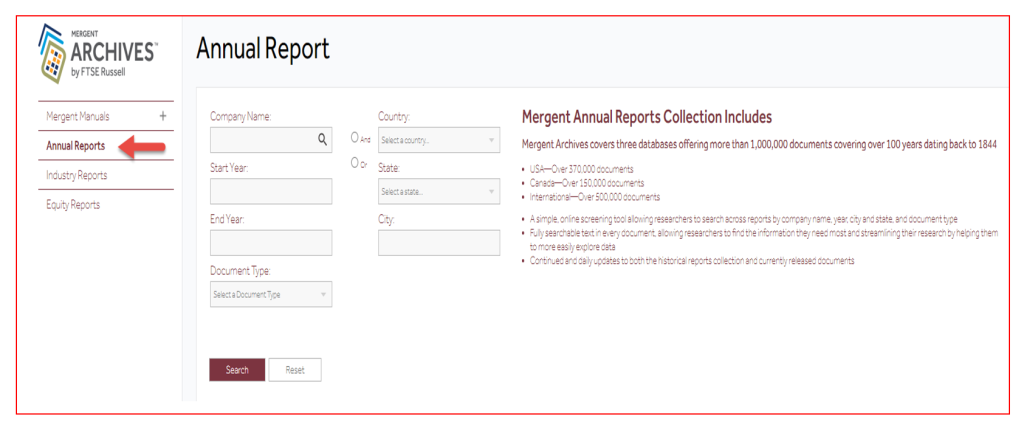
Task: Open the Select a country dropdown
Action: [x=439, y=140]
